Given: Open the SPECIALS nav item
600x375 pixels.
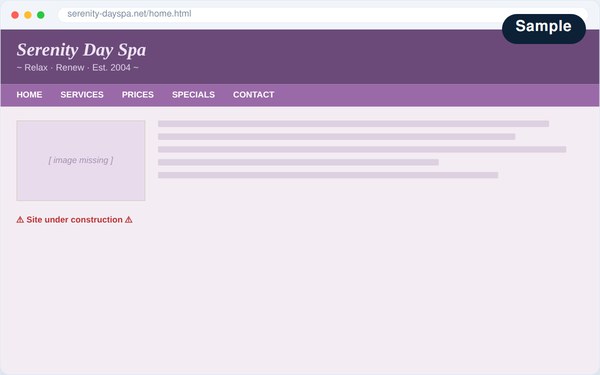Looking at the screenshot, I should [193, 95].
